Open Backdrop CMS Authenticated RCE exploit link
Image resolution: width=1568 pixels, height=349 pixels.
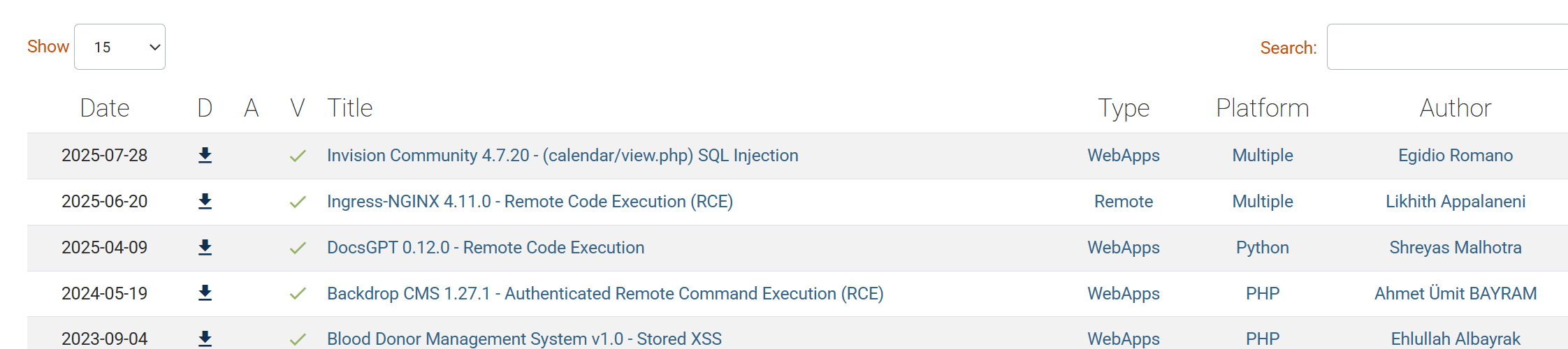[605, 293]
